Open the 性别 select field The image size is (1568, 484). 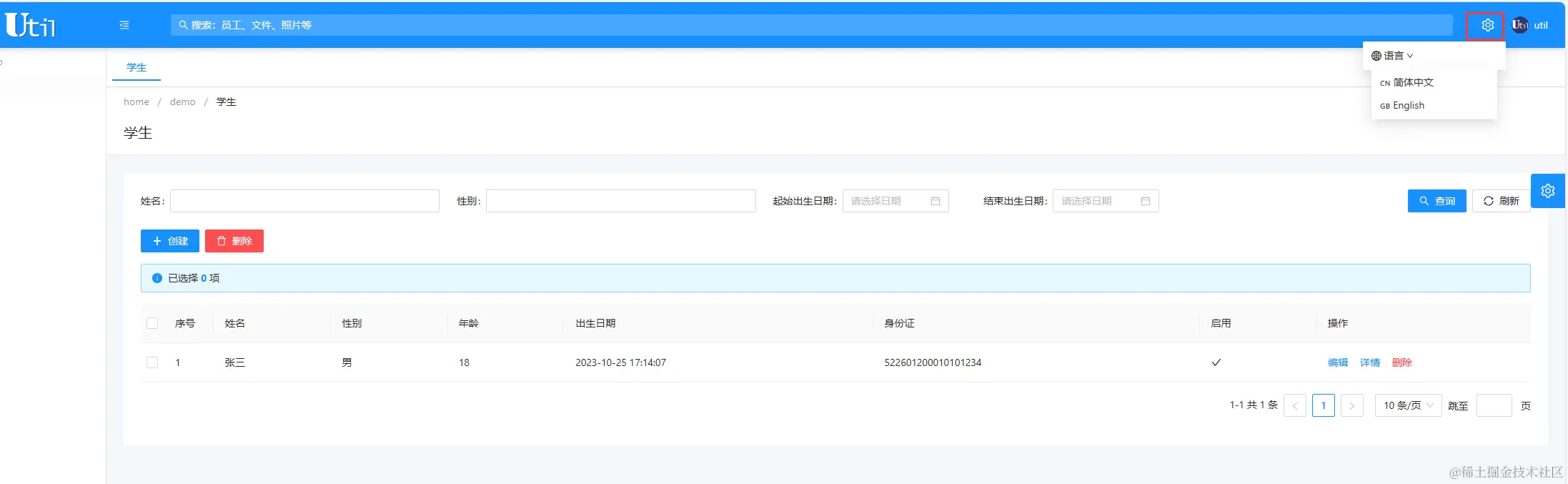pyautogui.click(x=621, y=201)
